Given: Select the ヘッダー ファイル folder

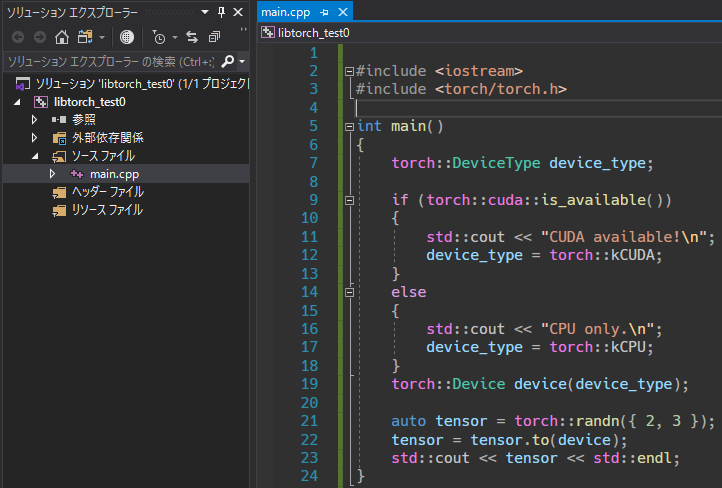Looking at the screenshot, I should tap(108, 192).
